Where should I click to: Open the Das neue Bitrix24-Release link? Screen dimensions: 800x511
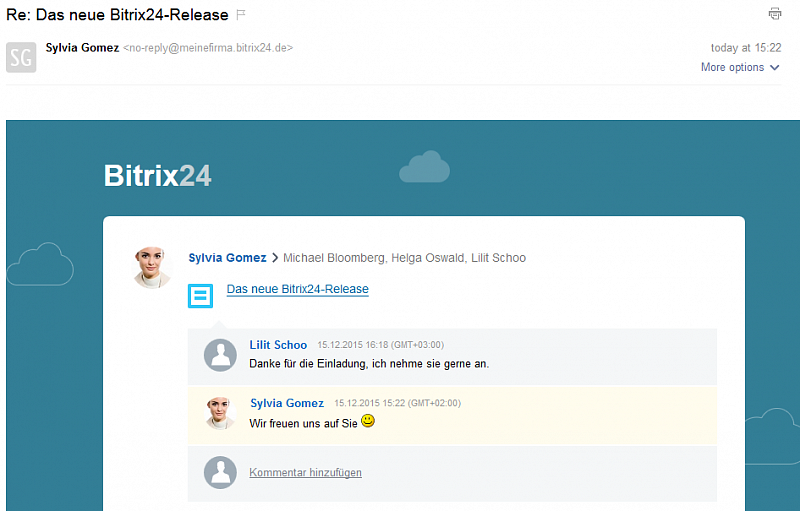coord(297,289)
